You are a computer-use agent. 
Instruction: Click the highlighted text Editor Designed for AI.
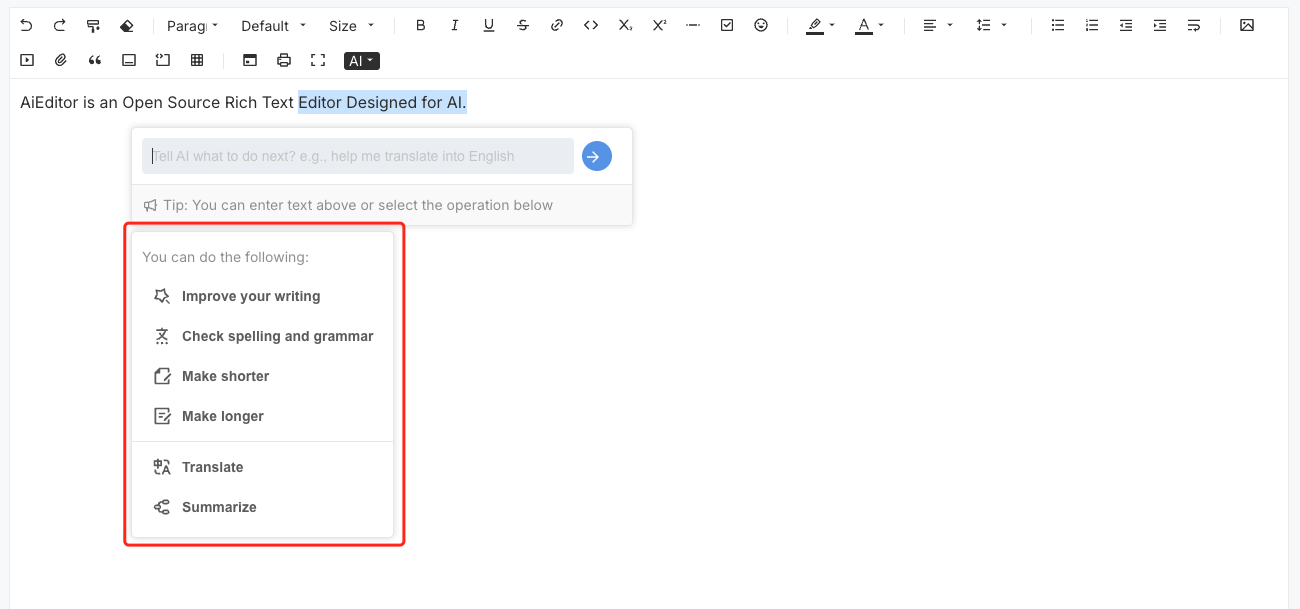[382, 102]
